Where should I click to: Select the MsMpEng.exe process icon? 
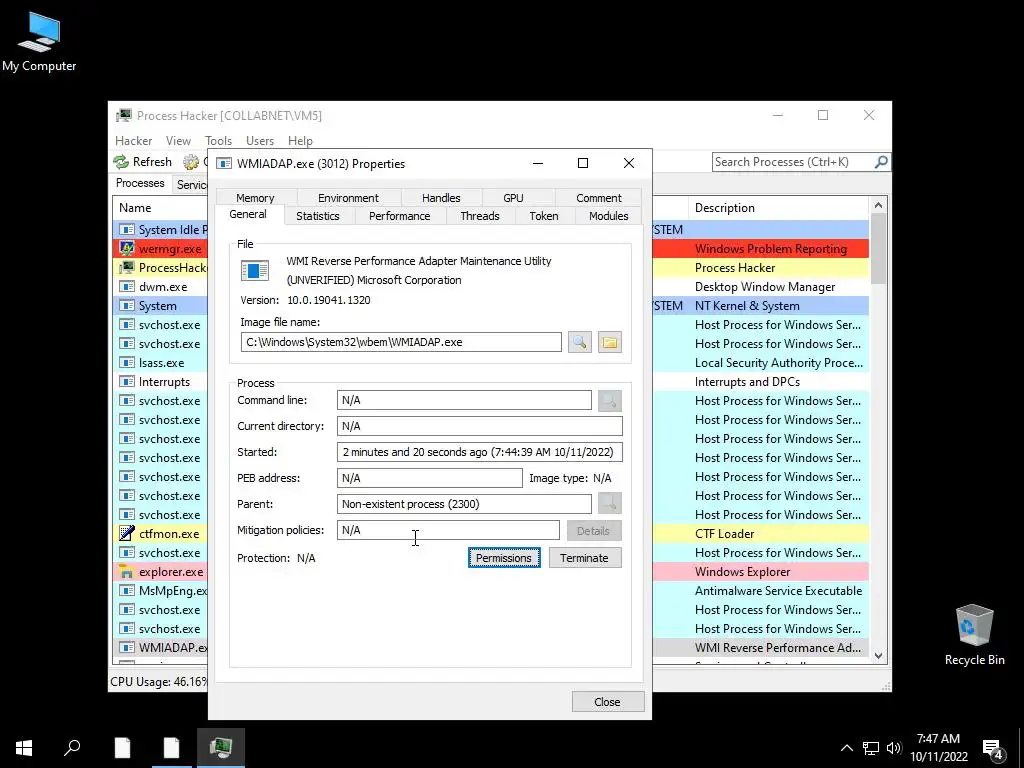pyautogui.click(x=127, y=590)
